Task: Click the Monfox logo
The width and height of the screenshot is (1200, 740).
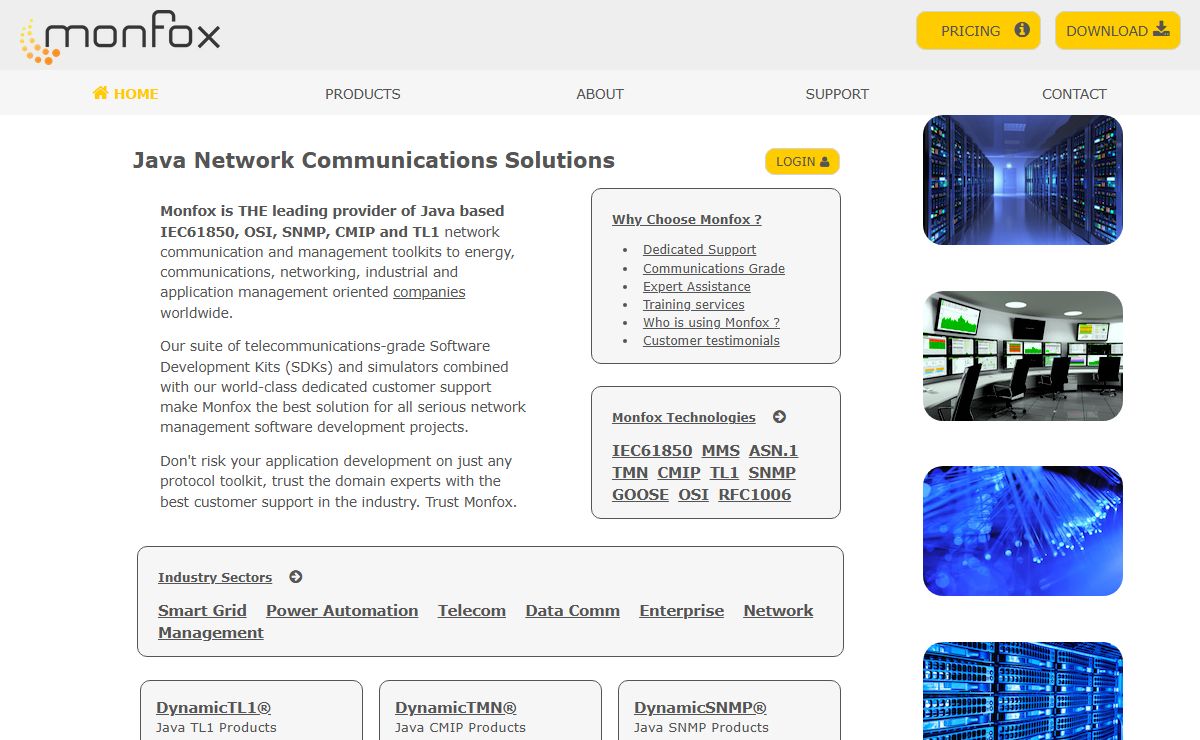Action: pyautogui.click(x=120, y=38)
